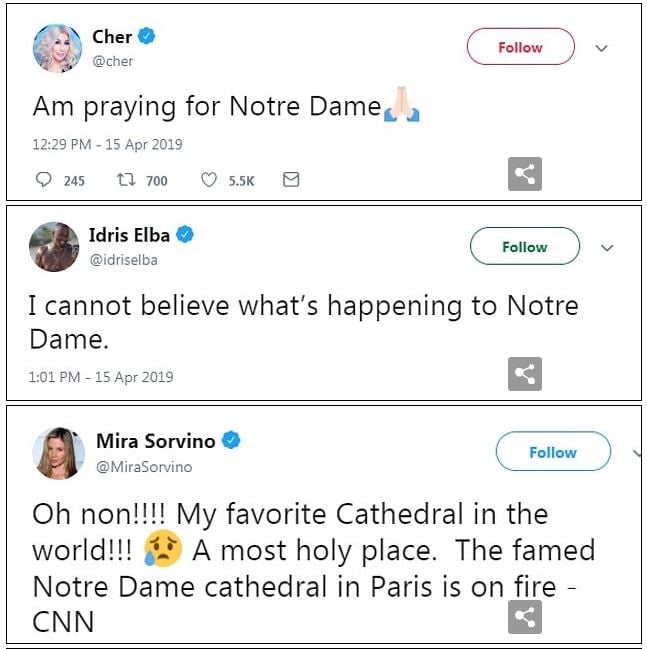647x649 pixels.
Task: Follow Idris Elba's account
Action: [x=524, y=246]
